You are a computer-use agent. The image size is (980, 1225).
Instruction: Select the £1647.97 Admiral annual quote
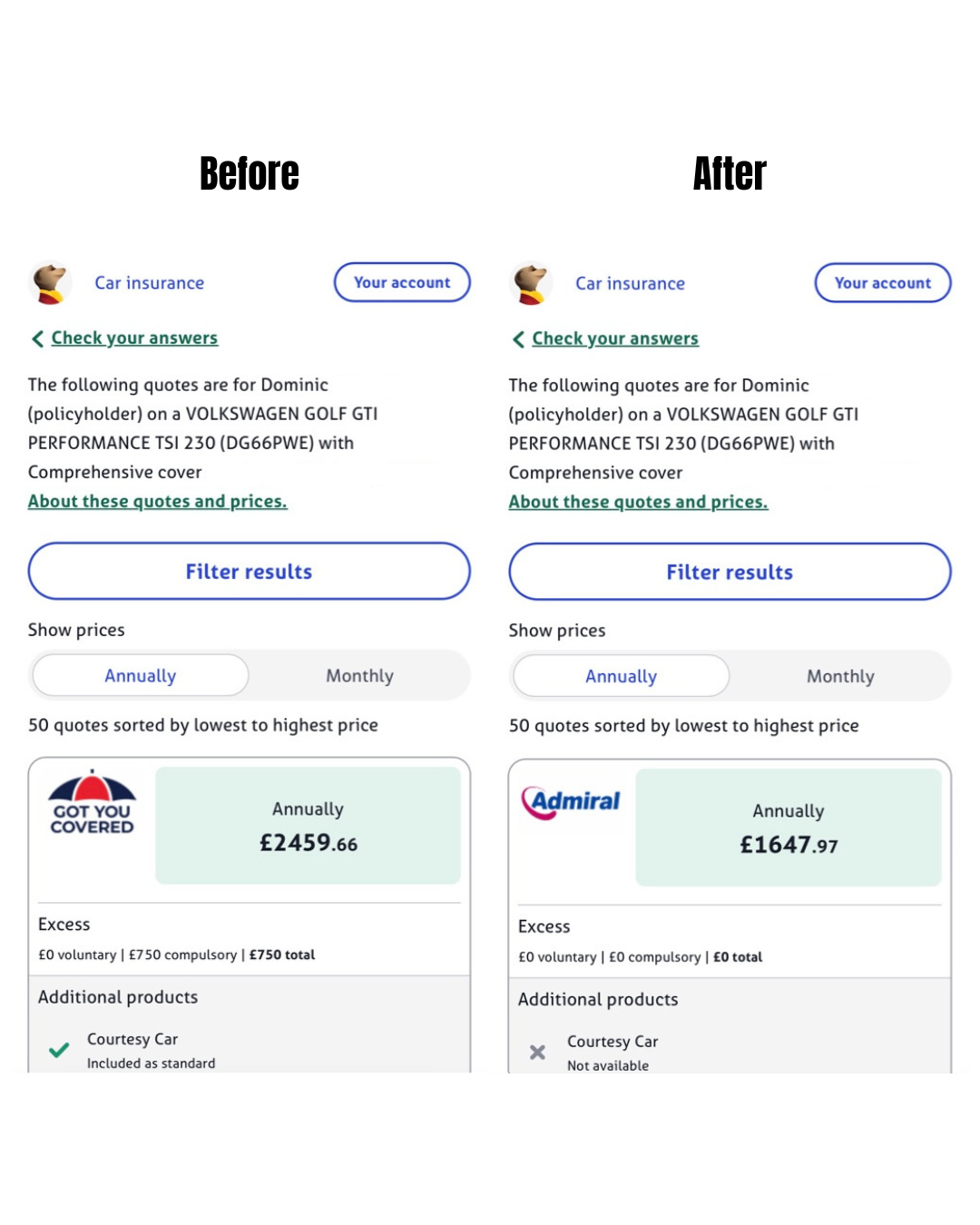[789, 828]
